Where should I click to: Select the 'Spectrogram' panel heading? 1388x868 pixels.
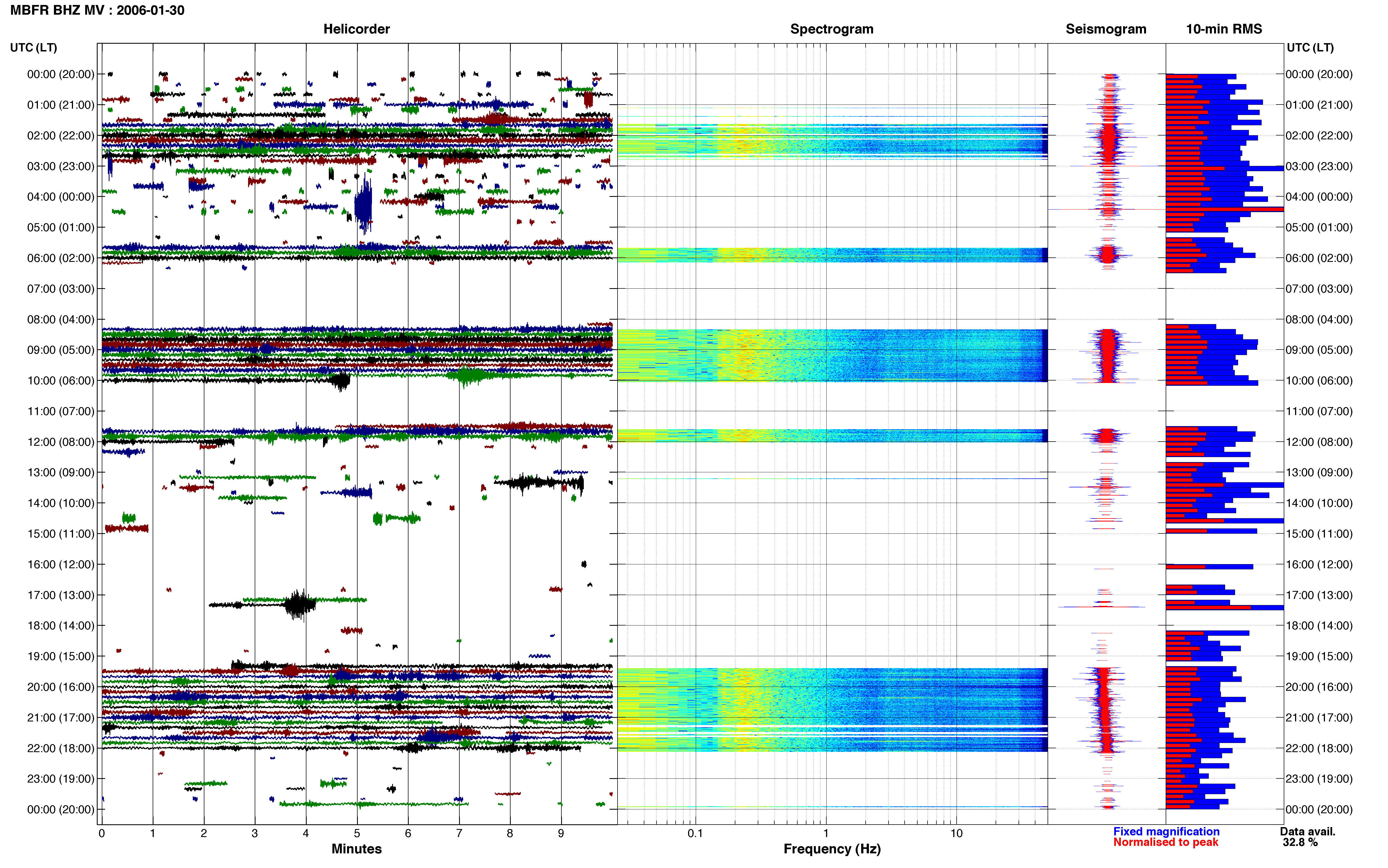(x=832, y=29)
